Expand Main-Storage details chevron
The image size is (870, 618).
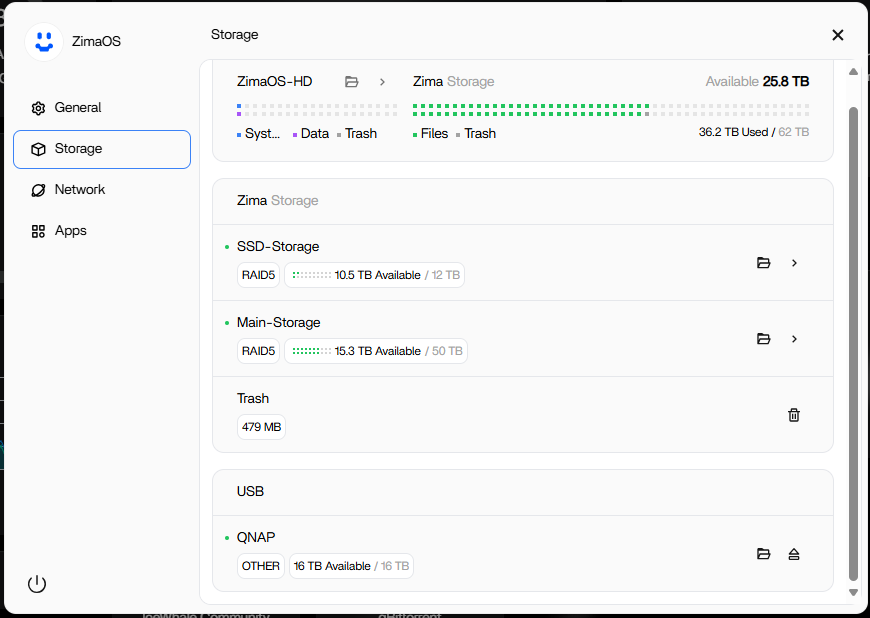(794, 339)
